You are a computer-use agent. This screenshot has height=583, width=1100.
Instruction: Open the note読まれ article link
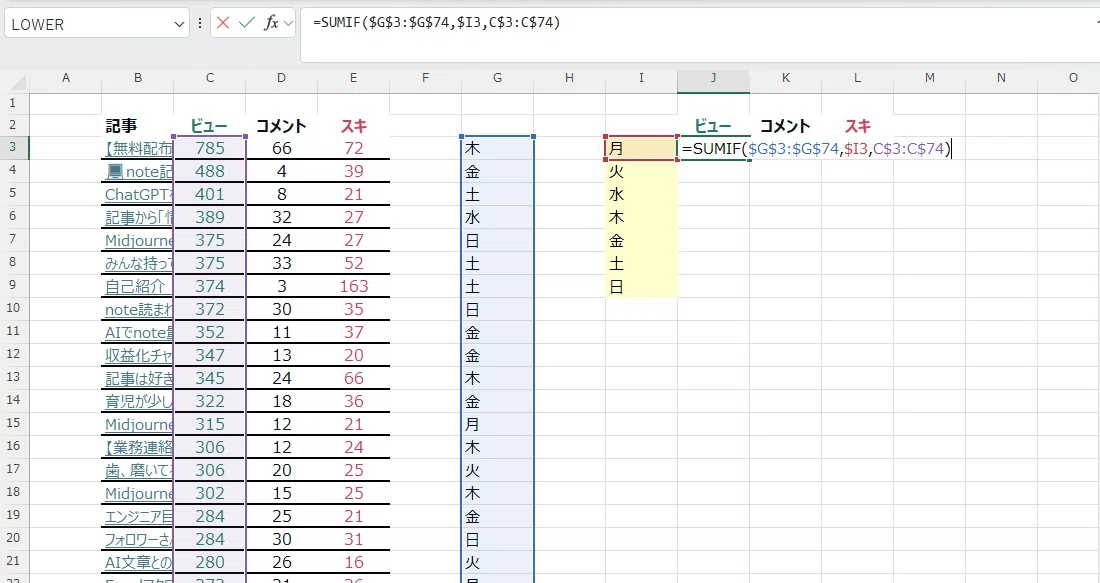(x=138, y=309)
